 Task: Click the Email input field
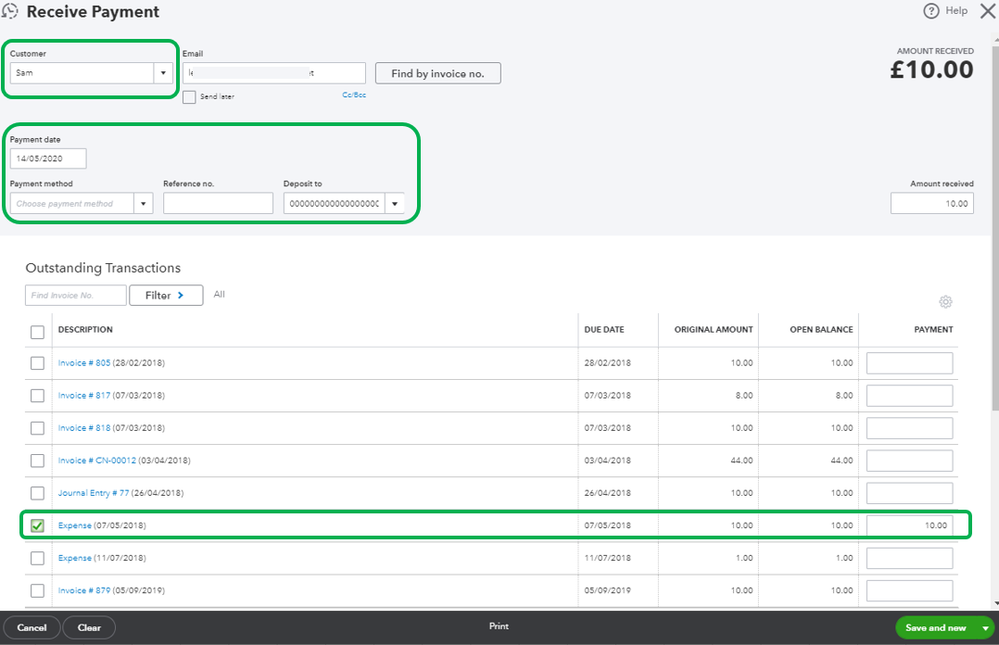[x=274, y=73]
